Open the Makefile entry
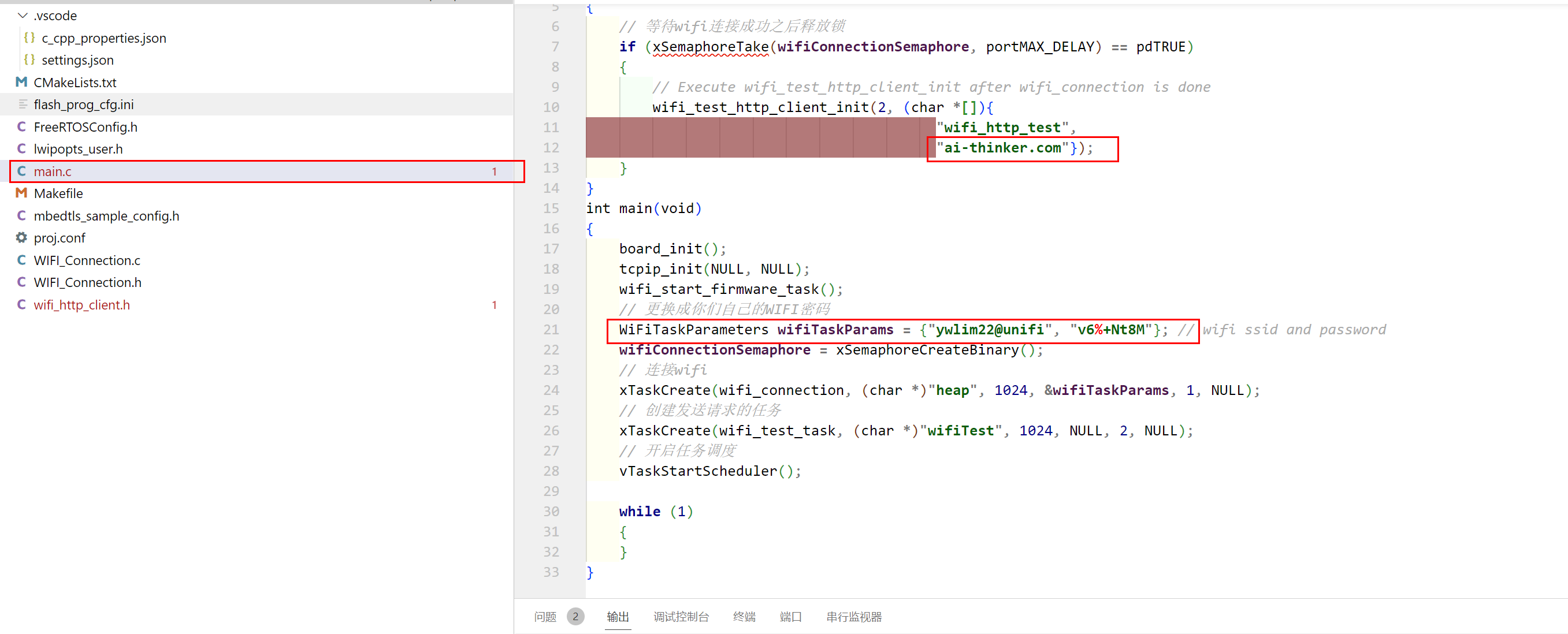The height and width of the screenshot is (634, 1568). tap(58, 193)
